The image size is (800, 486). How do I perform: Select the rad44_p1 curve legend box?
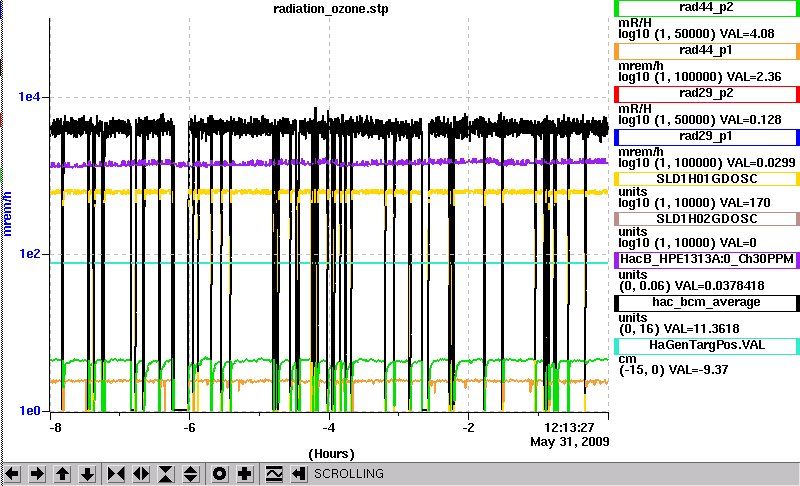point(707,51)
